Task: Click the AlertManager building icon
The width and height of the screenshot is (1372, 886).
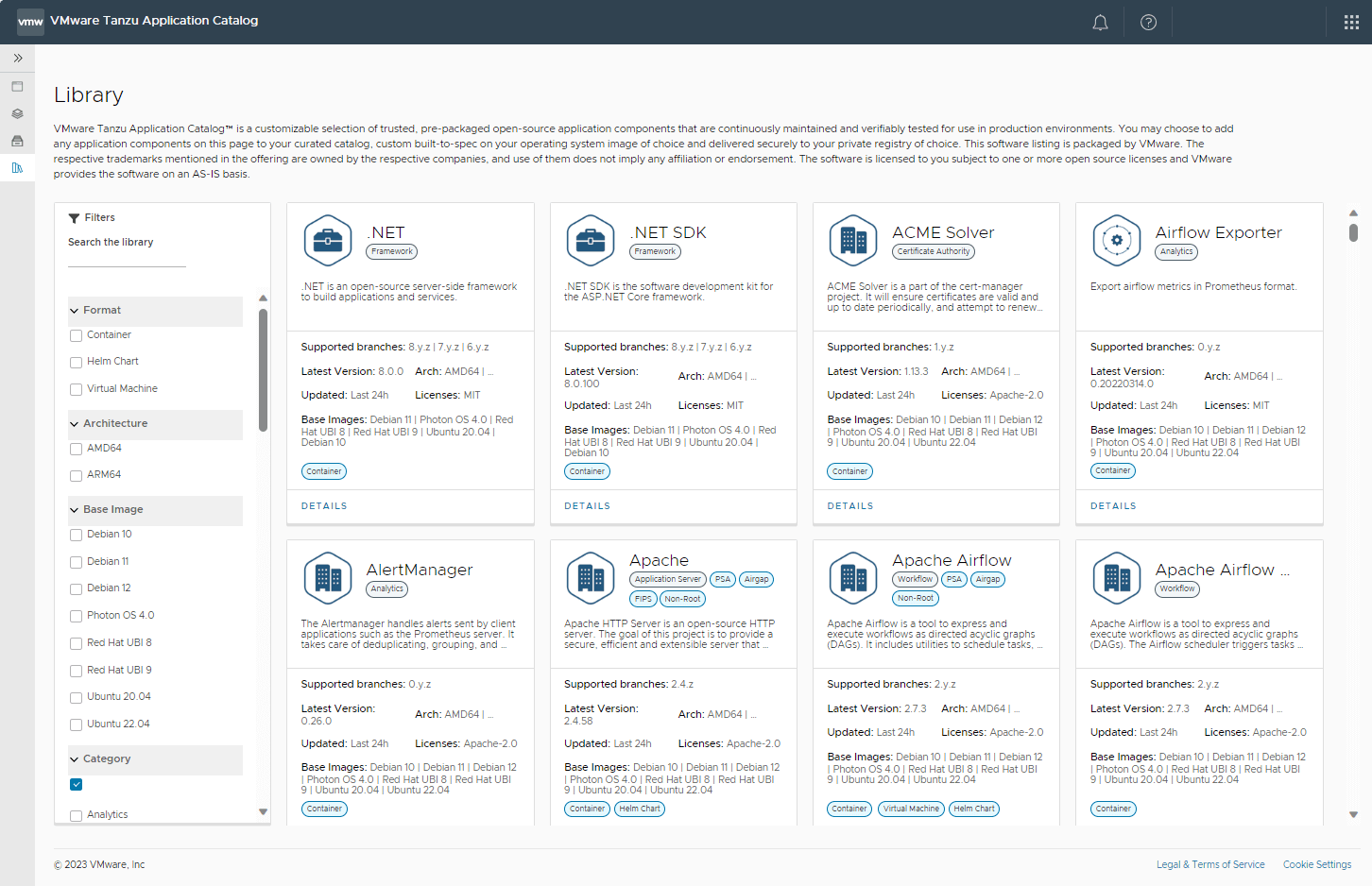Action: 328,577
